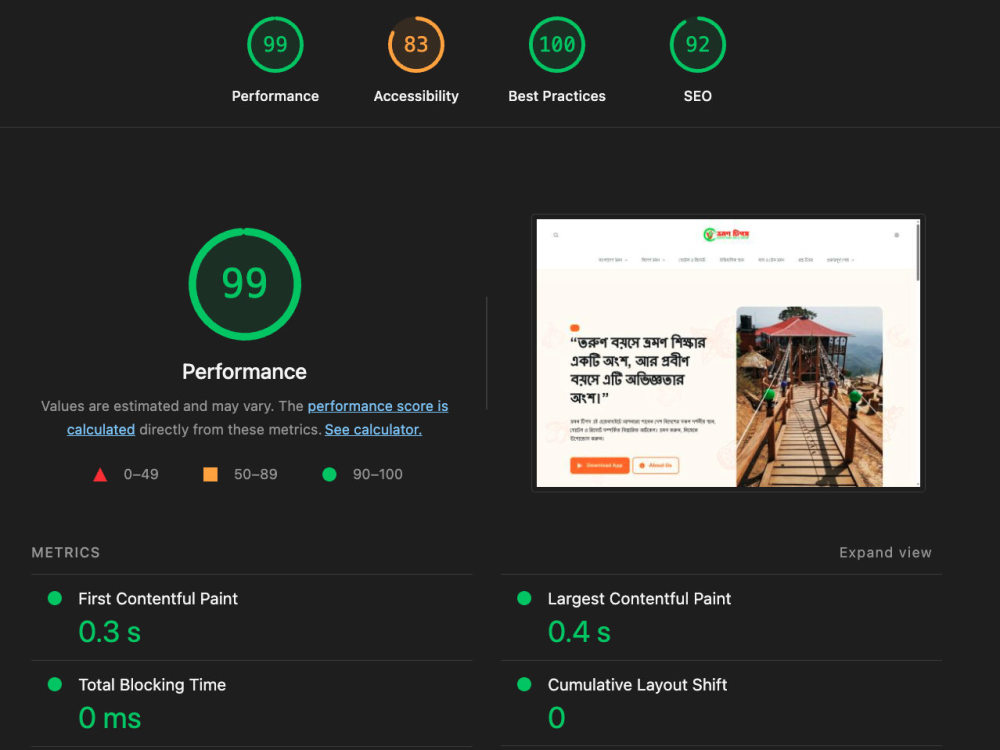Click the large 'Performance' heading below the big gauge
This screenshot has height=750, width=1000.
244,372
